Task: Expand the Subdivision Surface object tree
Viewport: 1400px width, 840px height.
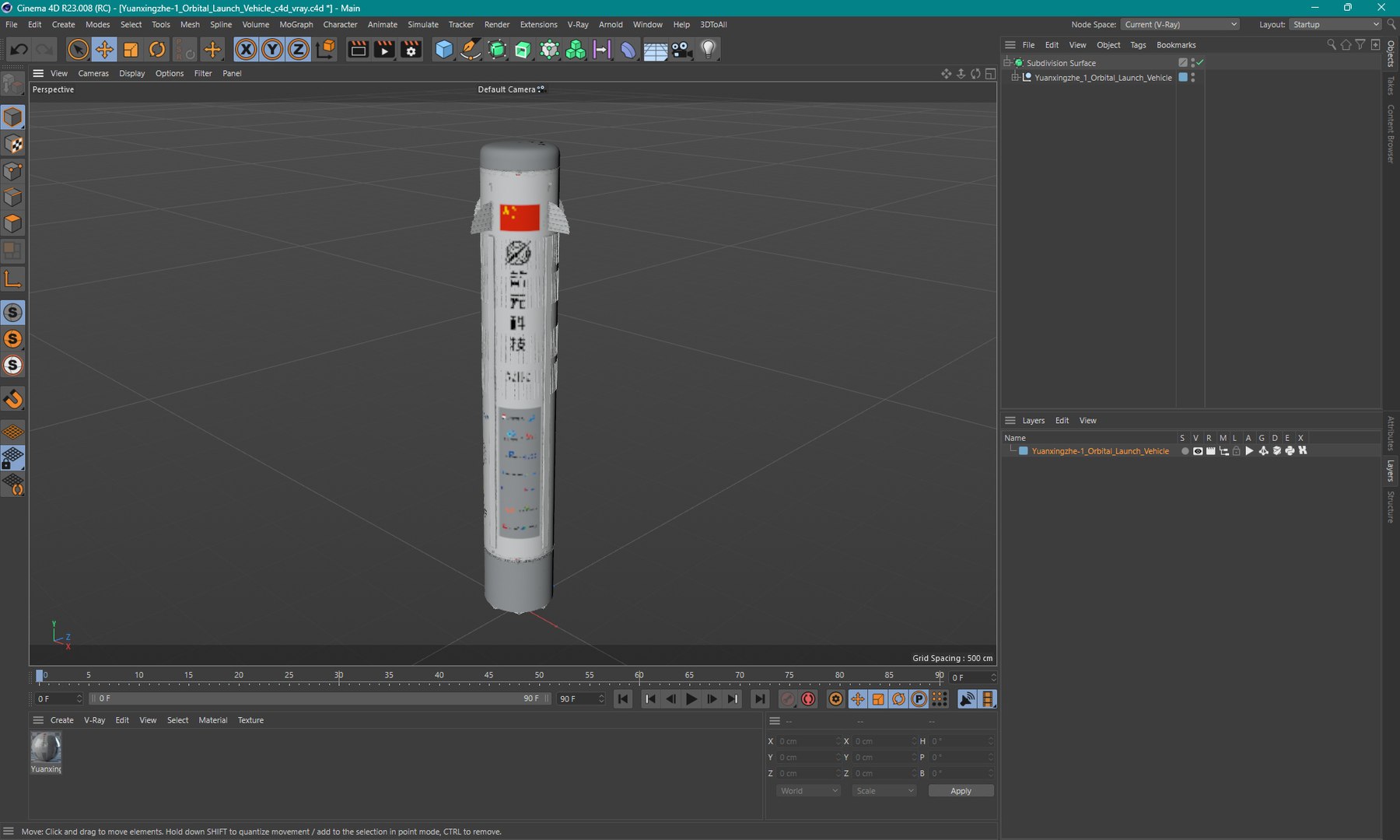Action: click(1008, 62)
